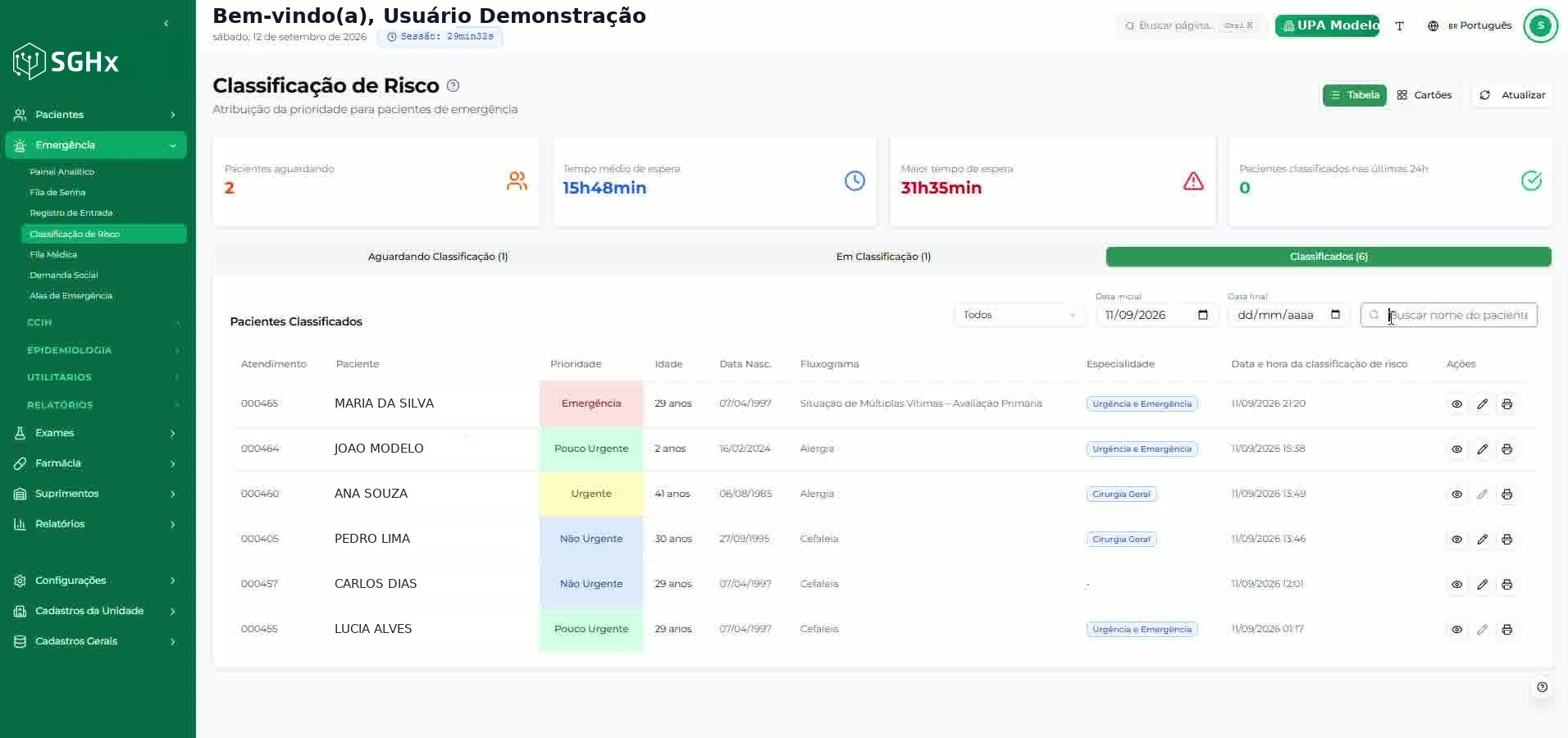Print record for JOAO MODELO

coord(1506,449)
